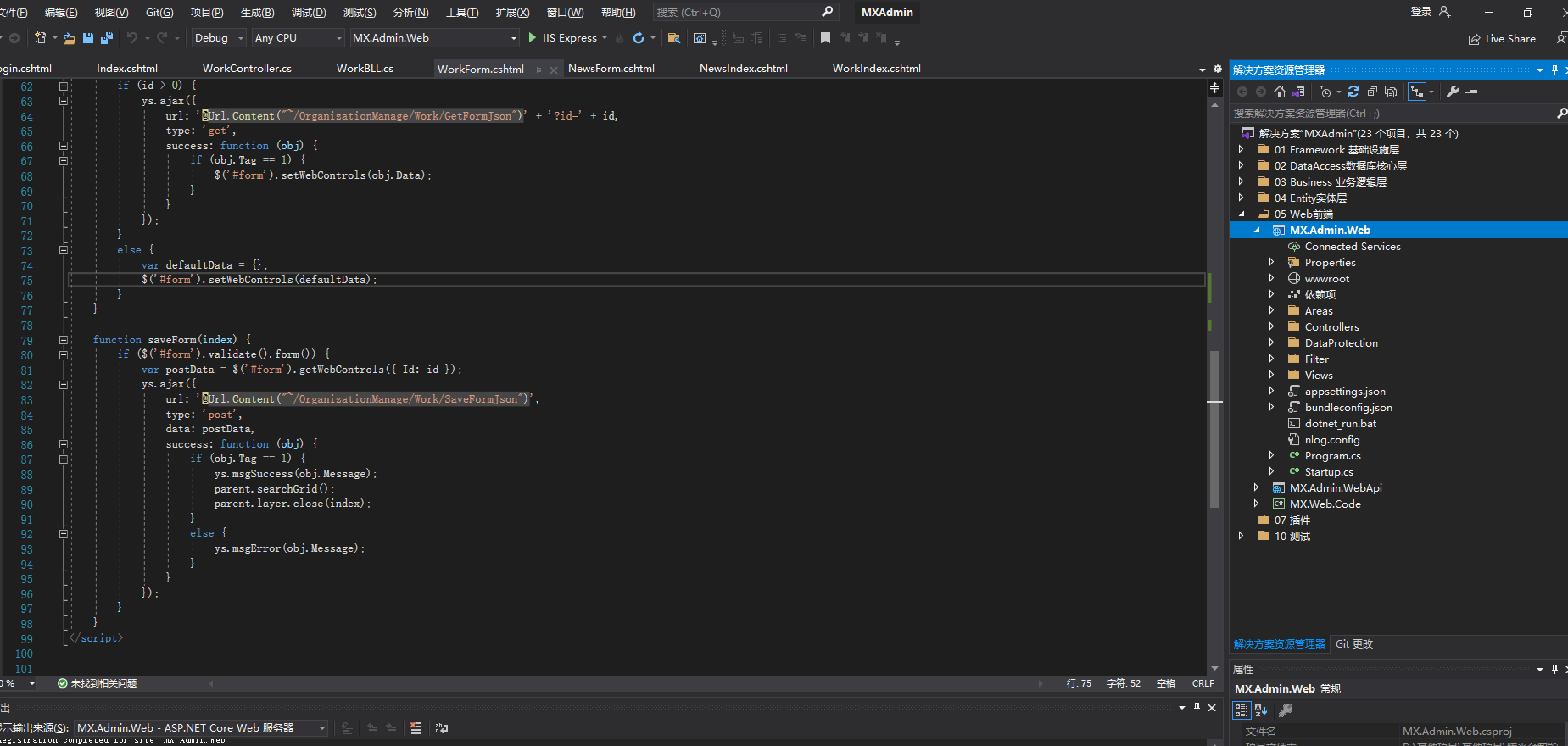
Task: Collapse code fold at line 86 success function
Action: tap(64, 444)
